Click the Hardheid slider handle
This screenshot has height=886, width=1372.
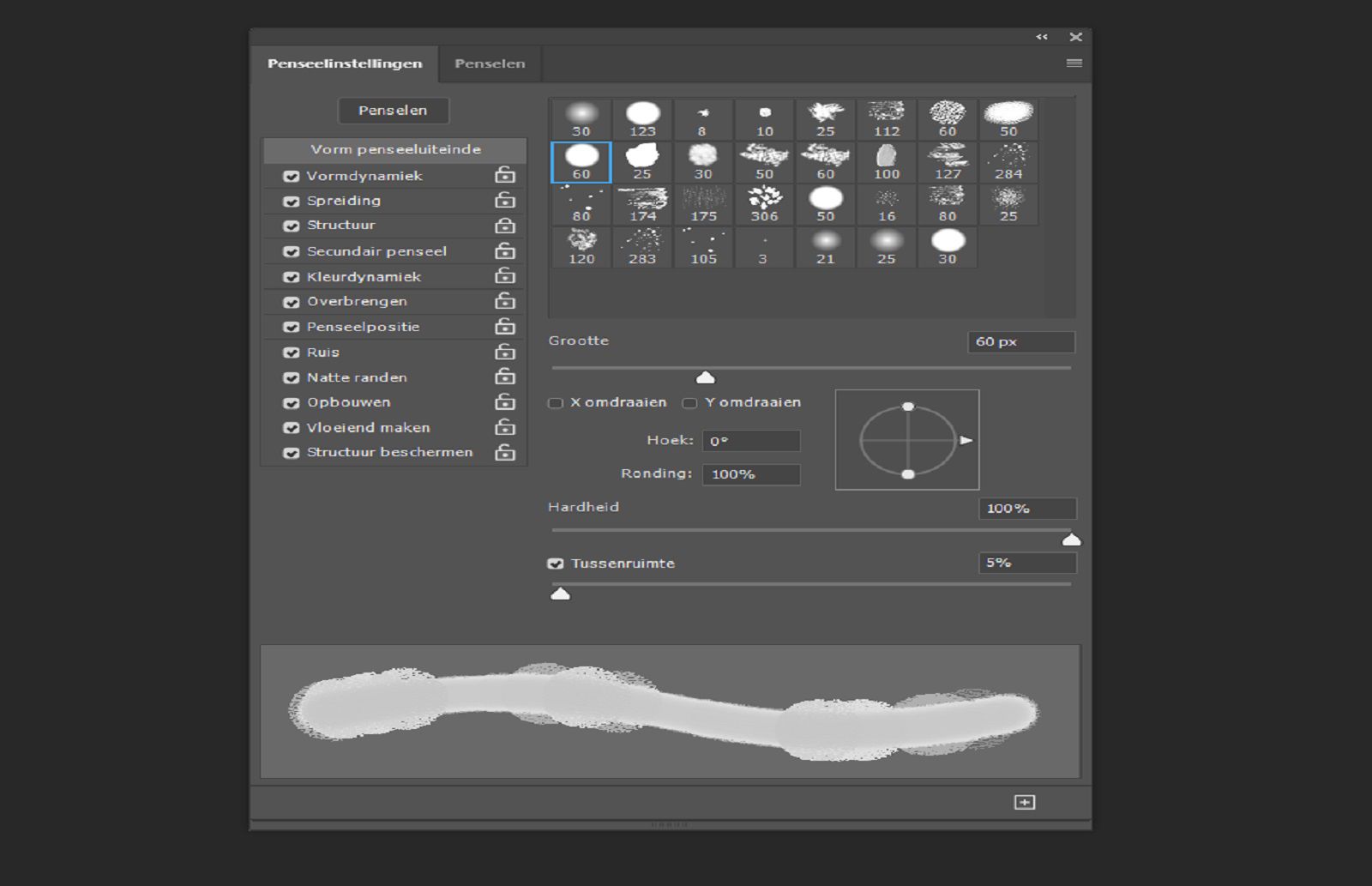click(1071, 539)
